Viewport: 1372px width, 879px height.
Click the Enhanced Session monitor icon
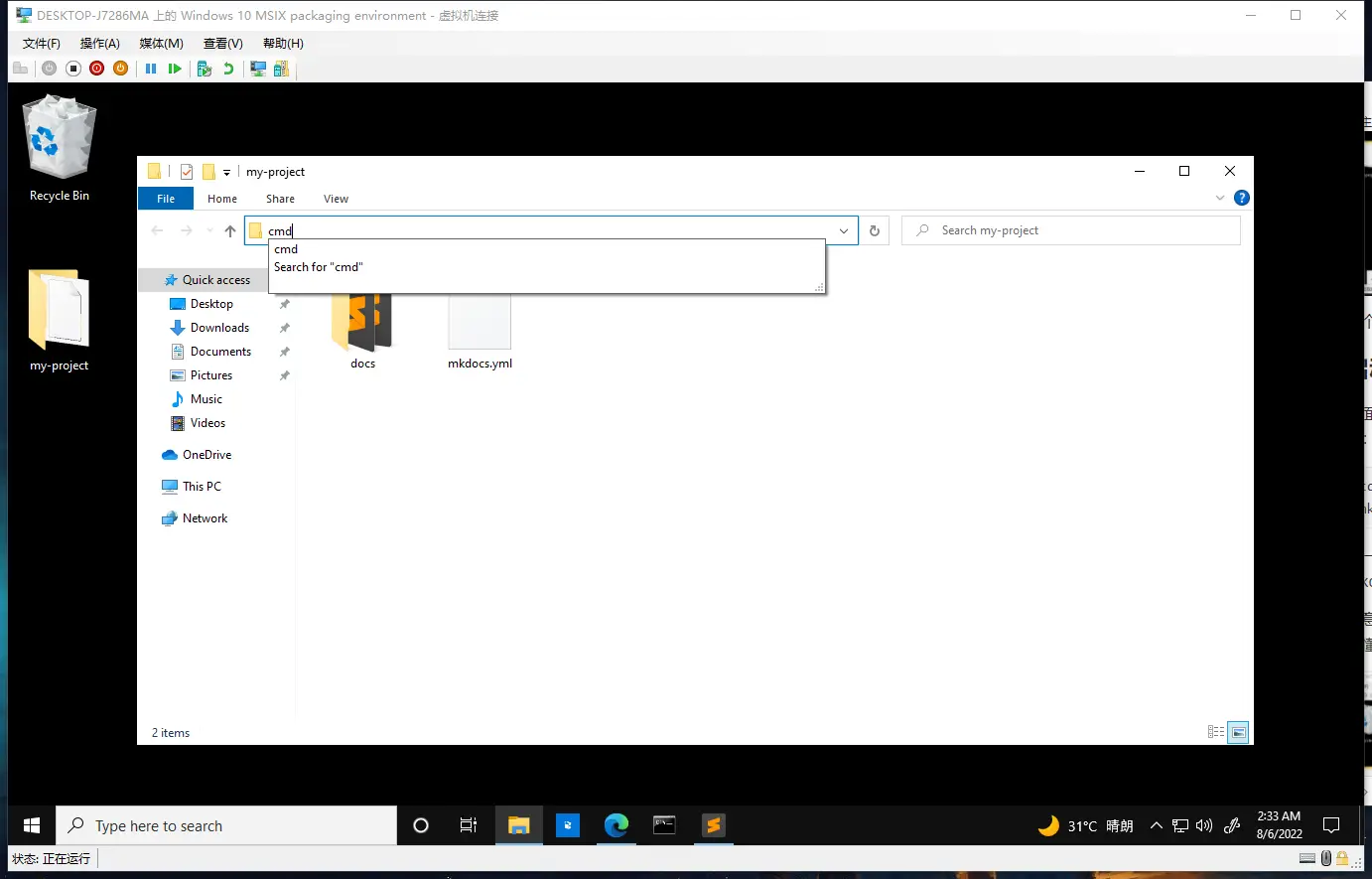coord(258,69)
